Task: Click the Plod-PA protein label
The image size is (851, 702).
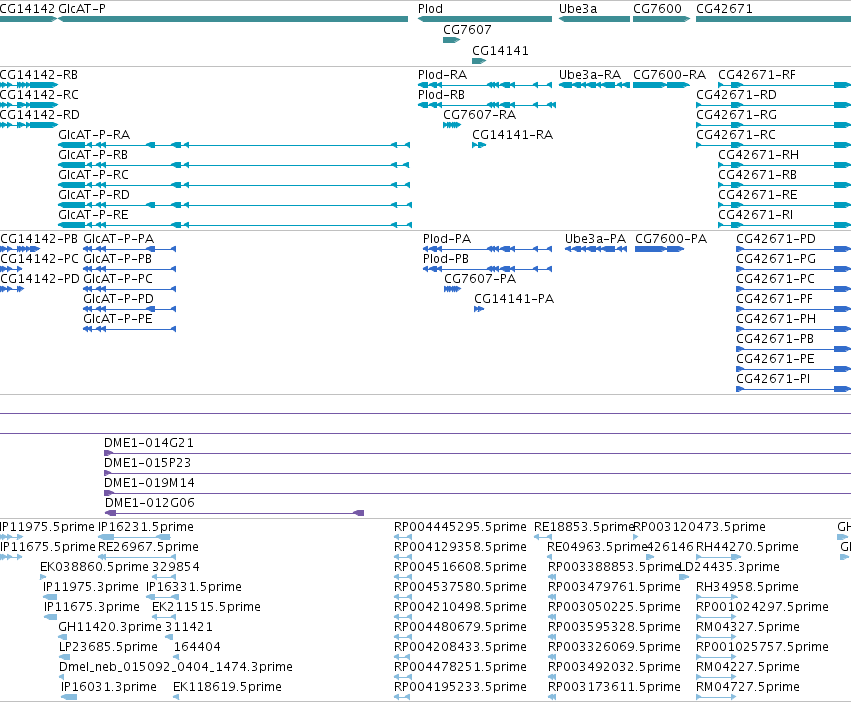Action: (x=447, y=238)
